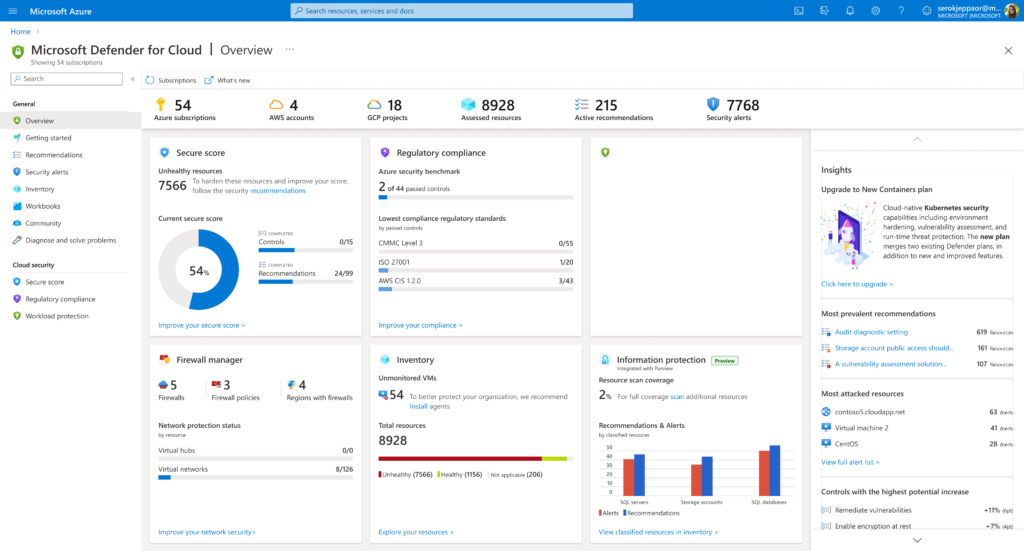Click the Install agents link
Screen dimensions: 1024x551
pos(419,406)
